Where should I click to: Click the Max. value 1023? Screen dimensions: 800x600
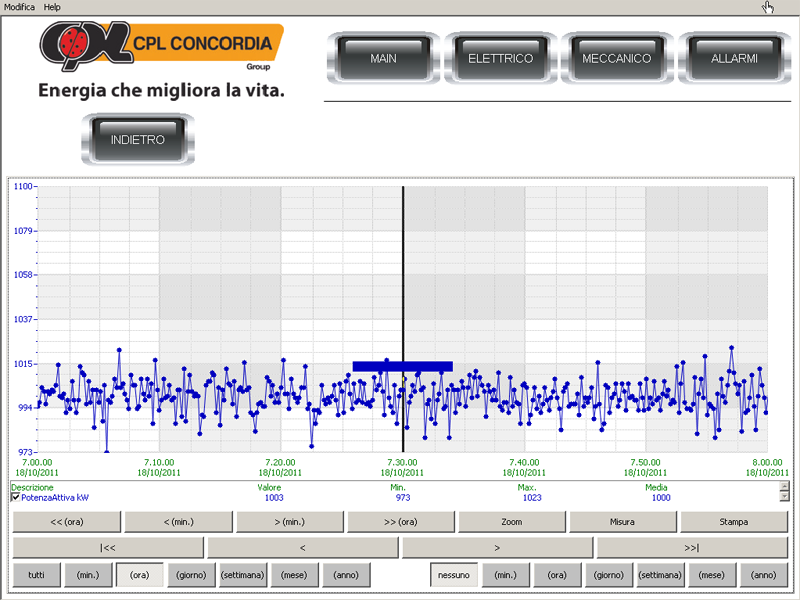pos(532,497)
